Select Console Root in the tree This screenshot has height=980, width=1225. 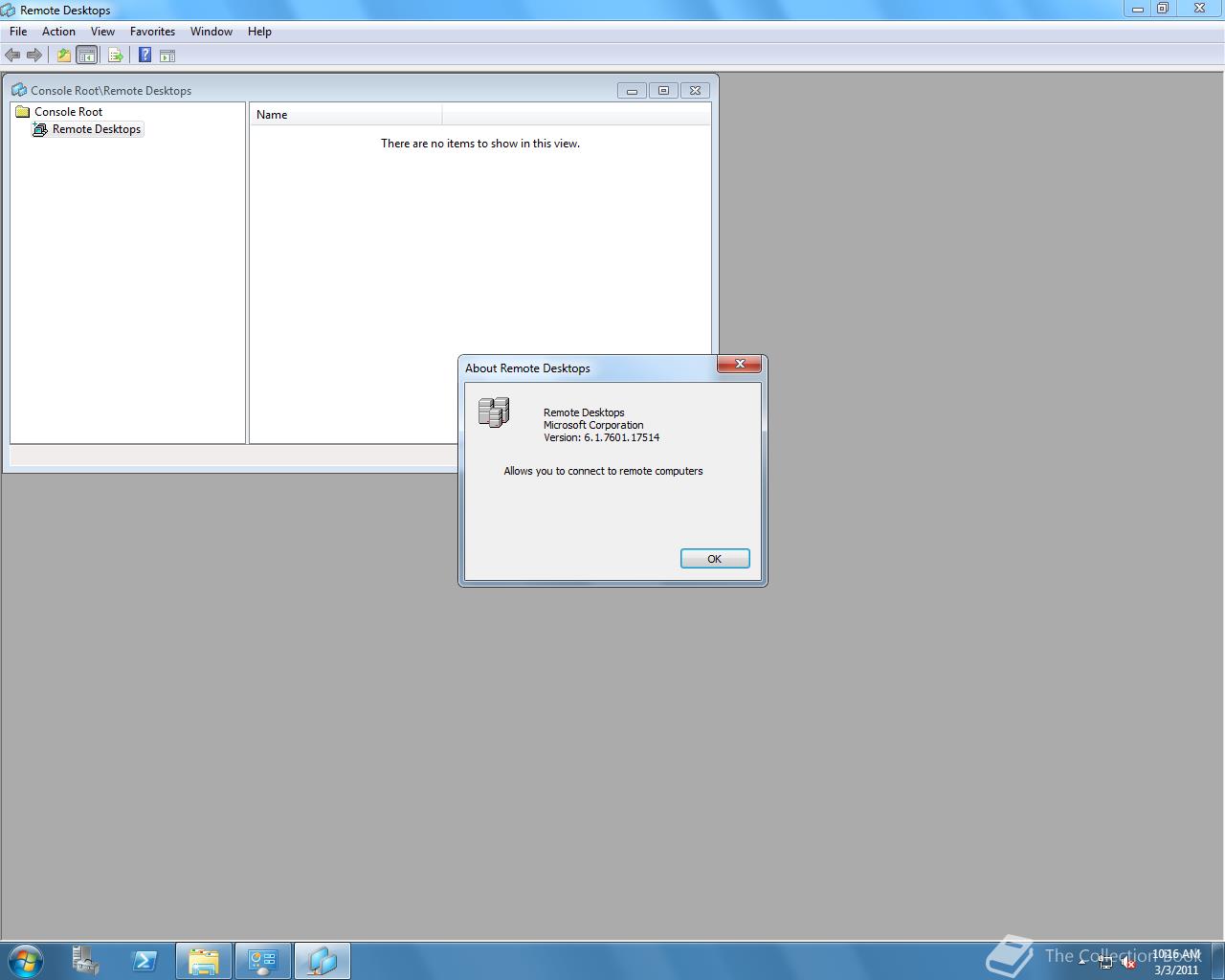pos(68,112)
